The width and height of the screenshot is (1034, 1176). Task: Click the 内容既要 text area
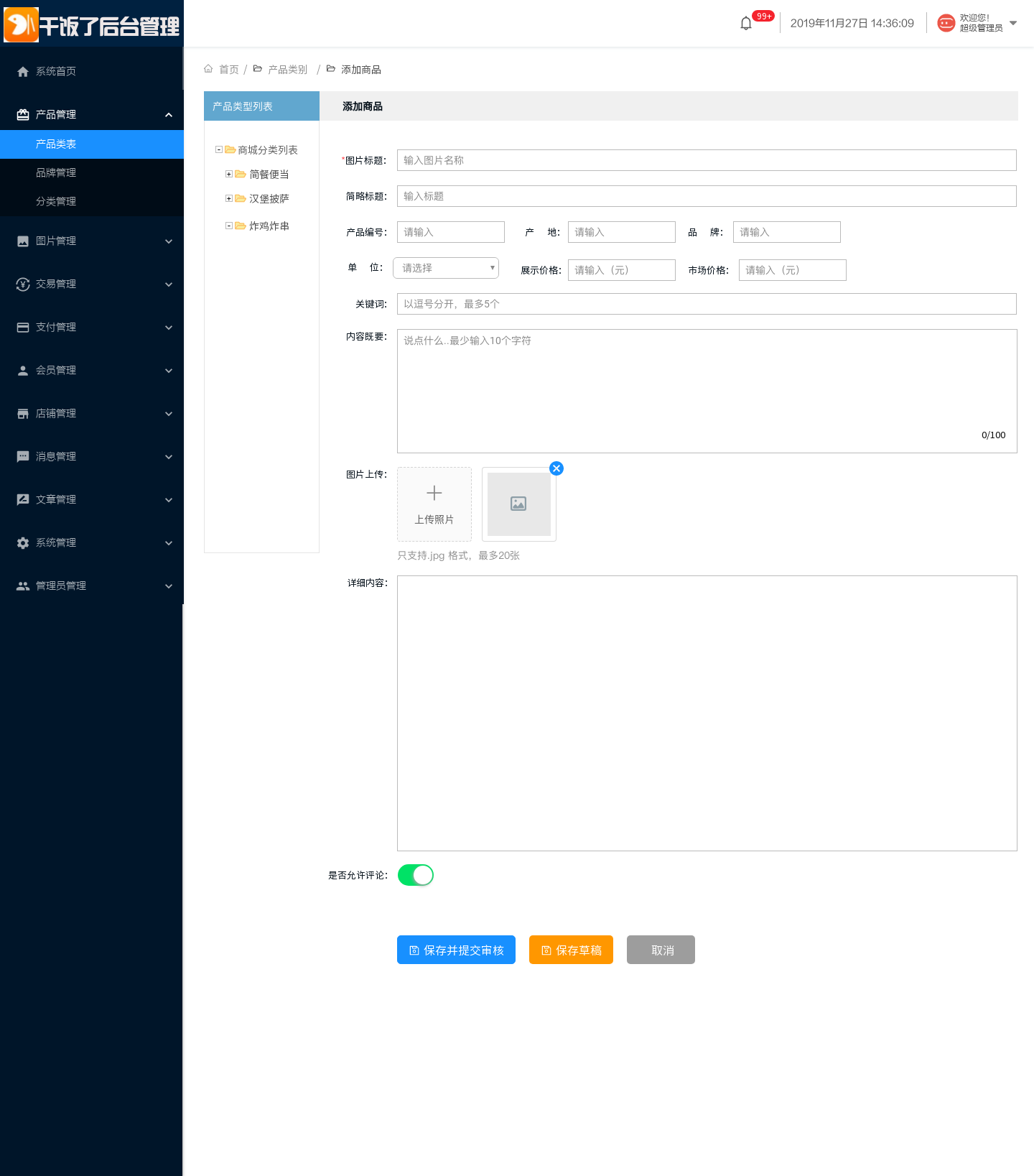707,391
